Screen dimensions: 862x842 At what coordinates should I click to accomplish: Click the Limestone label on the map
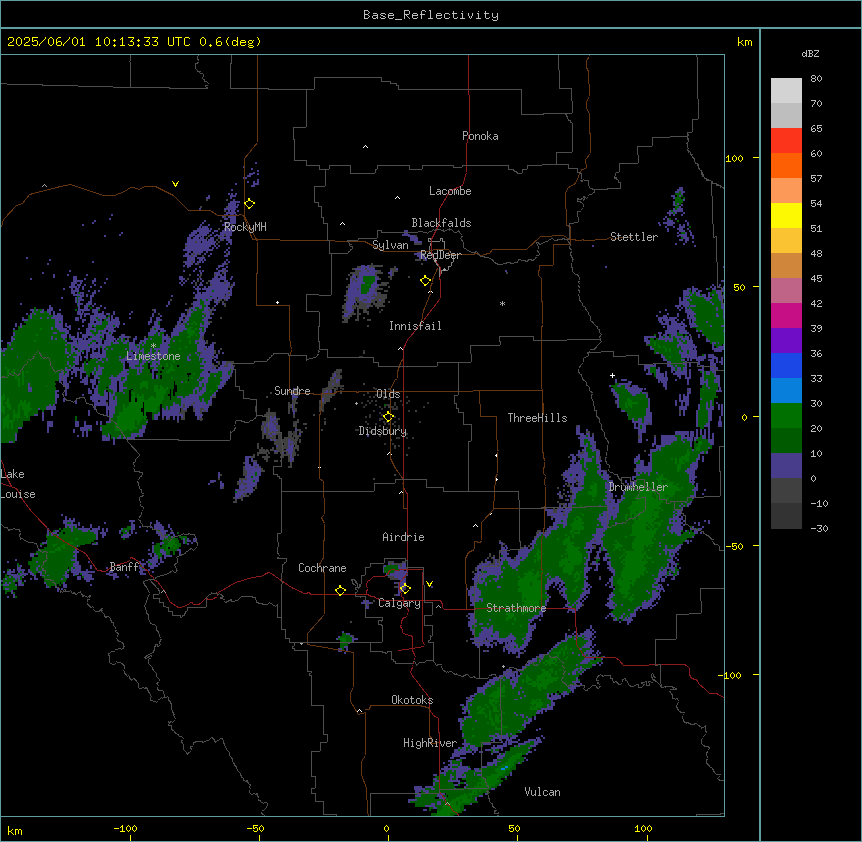click(x=153, y=356)
